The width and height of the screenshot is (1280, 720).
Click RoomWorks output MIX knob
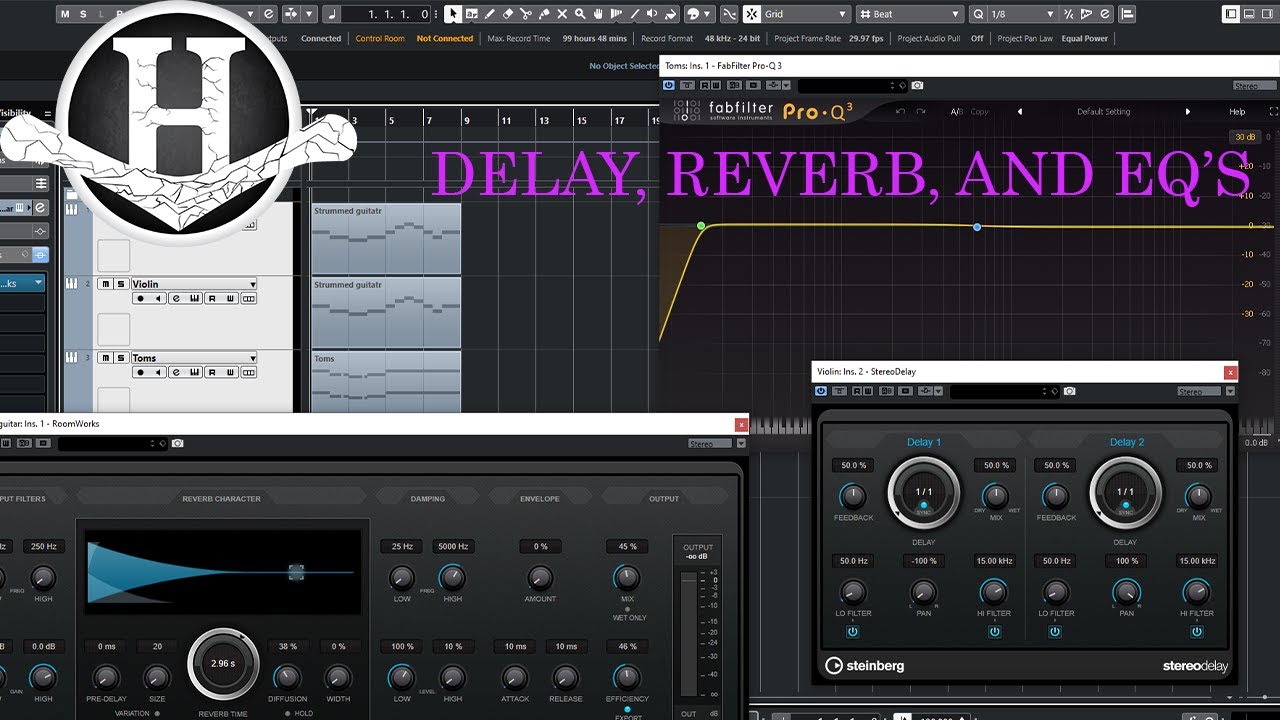click(x=626, y=577)
